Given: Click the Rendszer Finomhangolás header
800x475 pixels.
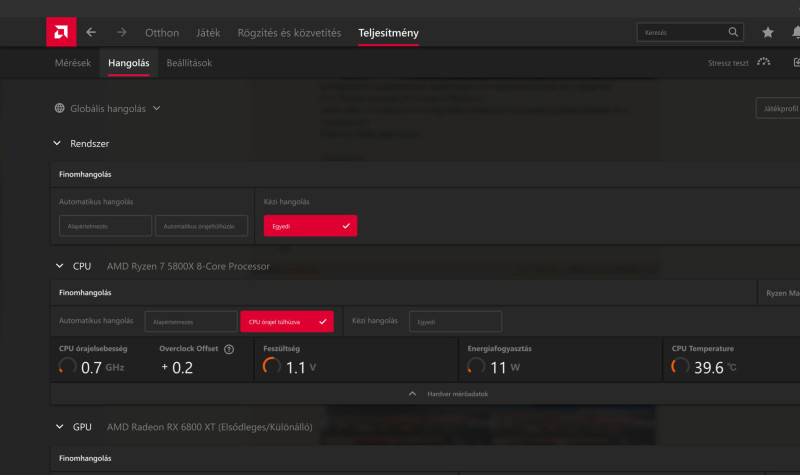Looking at the screenshot, I should tap(85, 174).
